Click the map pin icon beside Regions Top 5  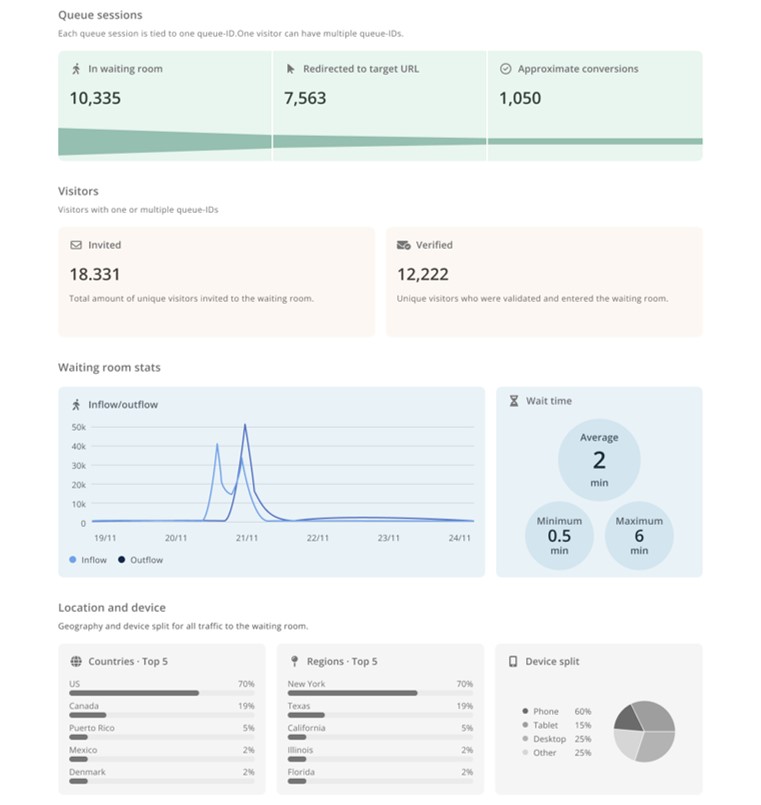(294, 662)
